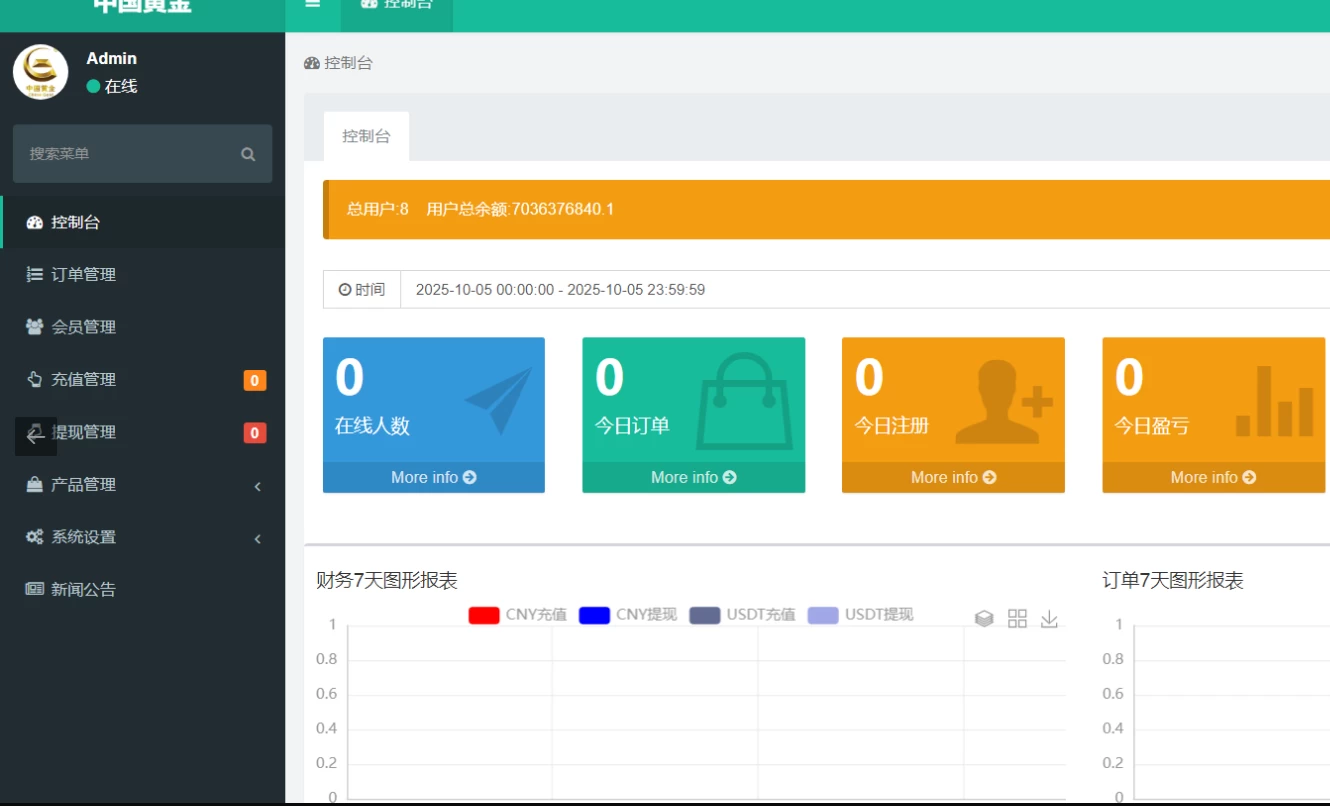Click the shopping bag icon on 今日订单
The image size is (1330, 806).
click(743, 400)
